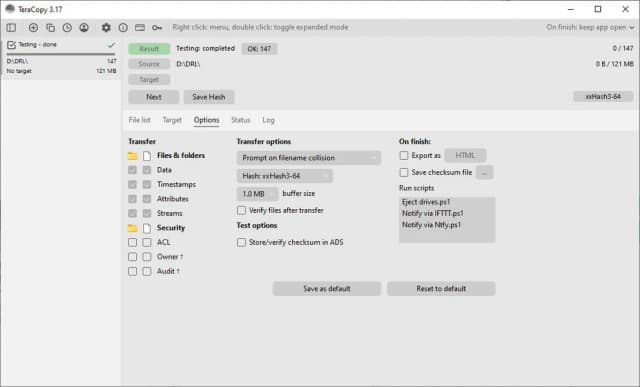640x387 pixels.
Task: Toggle Data folder checkbox
Action: point(132,170)
